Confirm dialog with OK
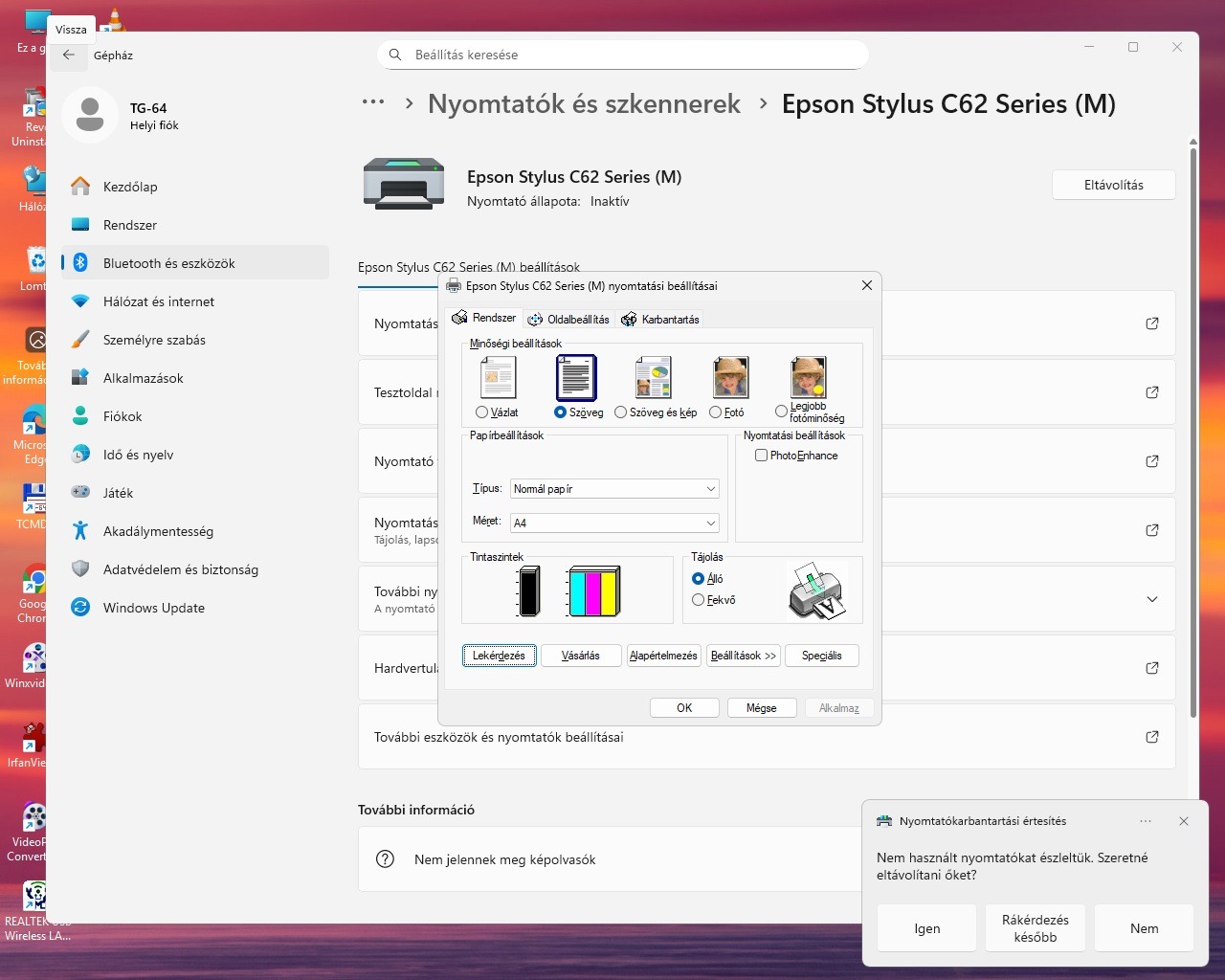The width and height of the screenshot is (1225, 980). pos(684,708)
